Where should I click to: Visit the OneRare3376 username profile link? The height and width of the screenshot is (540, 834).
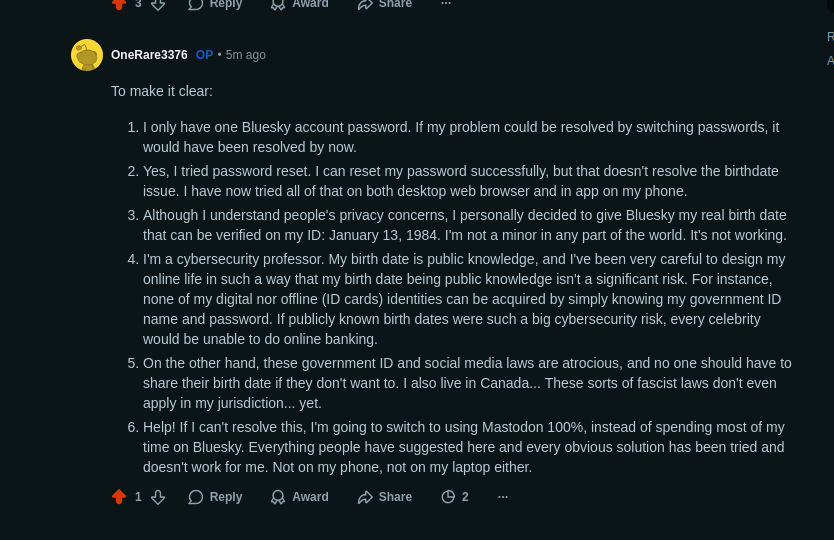[149, 55]
